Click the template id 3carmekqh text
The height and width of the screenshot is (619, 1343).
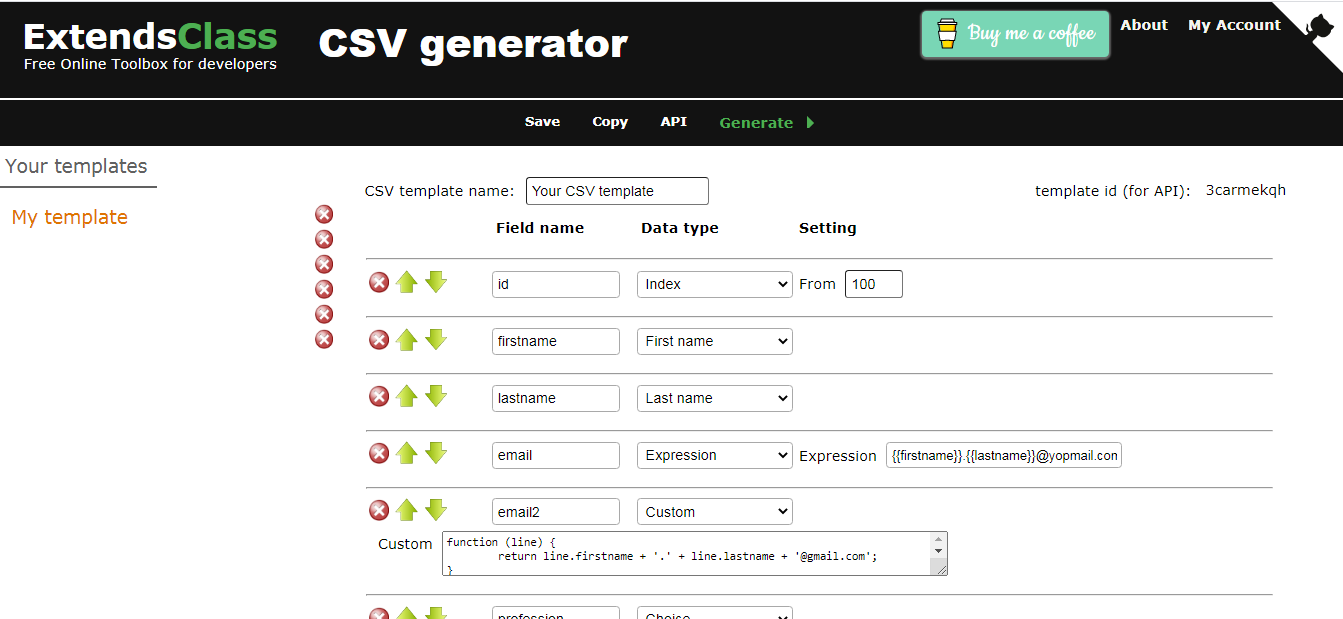1246,190
